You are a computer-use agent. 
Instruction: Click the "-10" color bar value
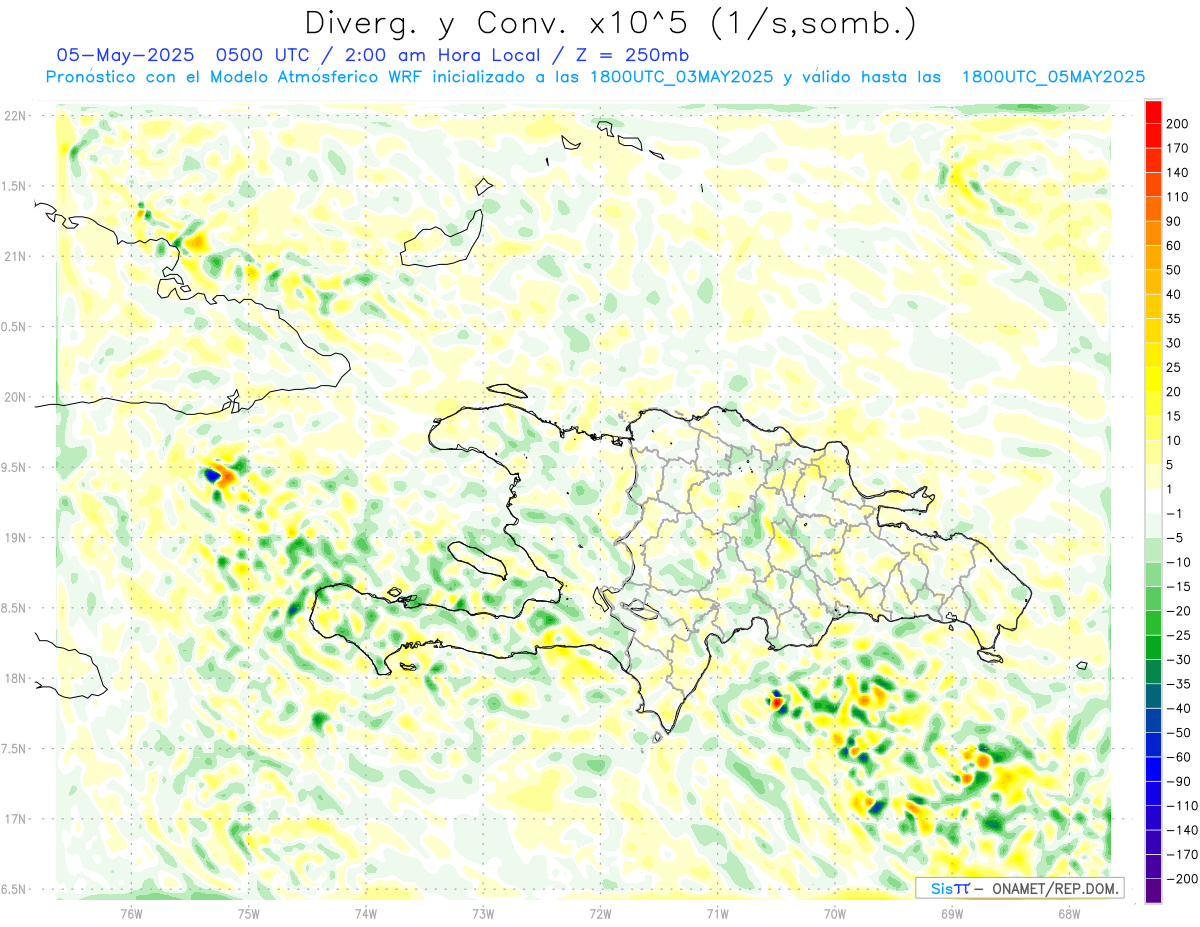click(x=1179, y=562)
